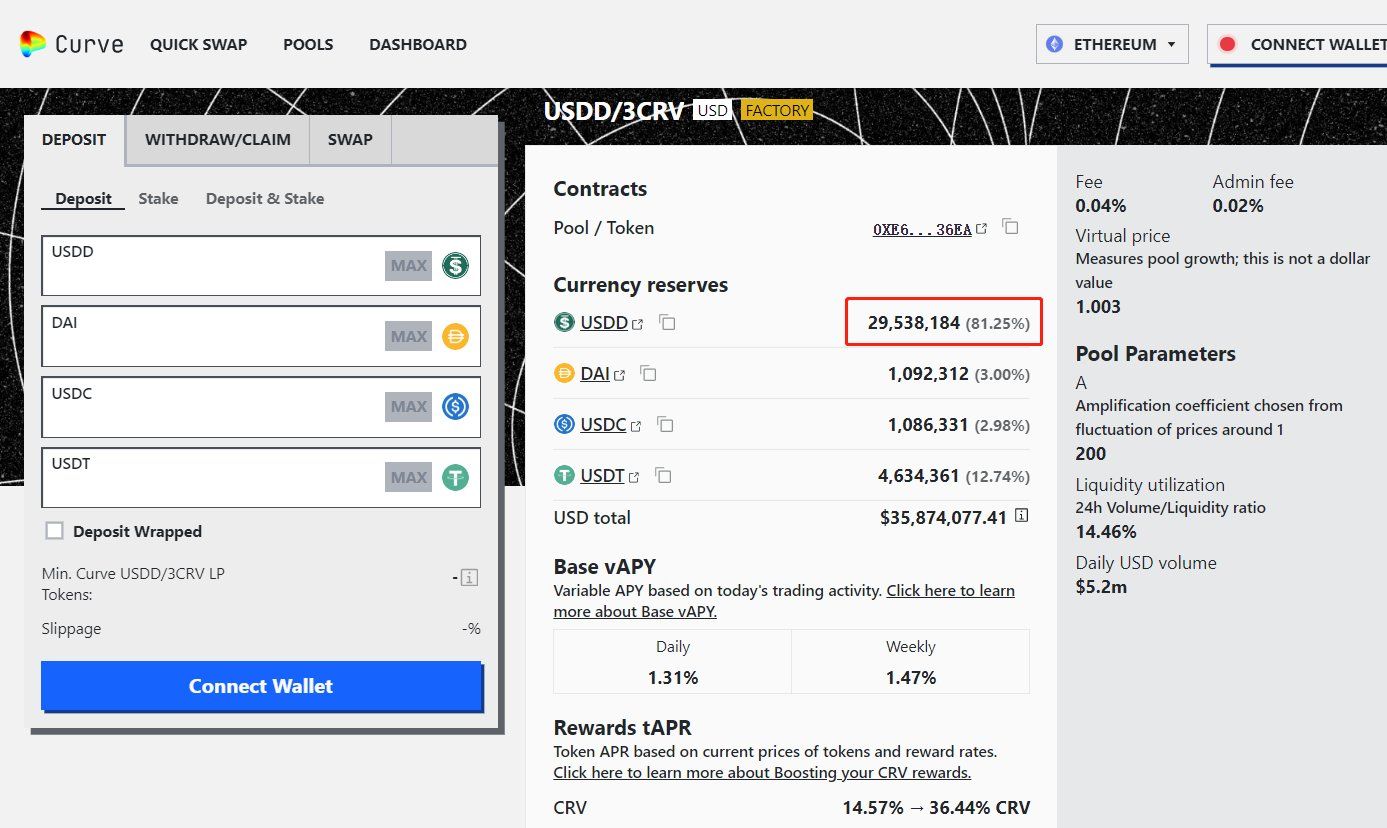Image resolution: width=1387 pixels, height=828 pixels.
Task: Click USDT token icon in deposit form
Action: tap(456, 478)
